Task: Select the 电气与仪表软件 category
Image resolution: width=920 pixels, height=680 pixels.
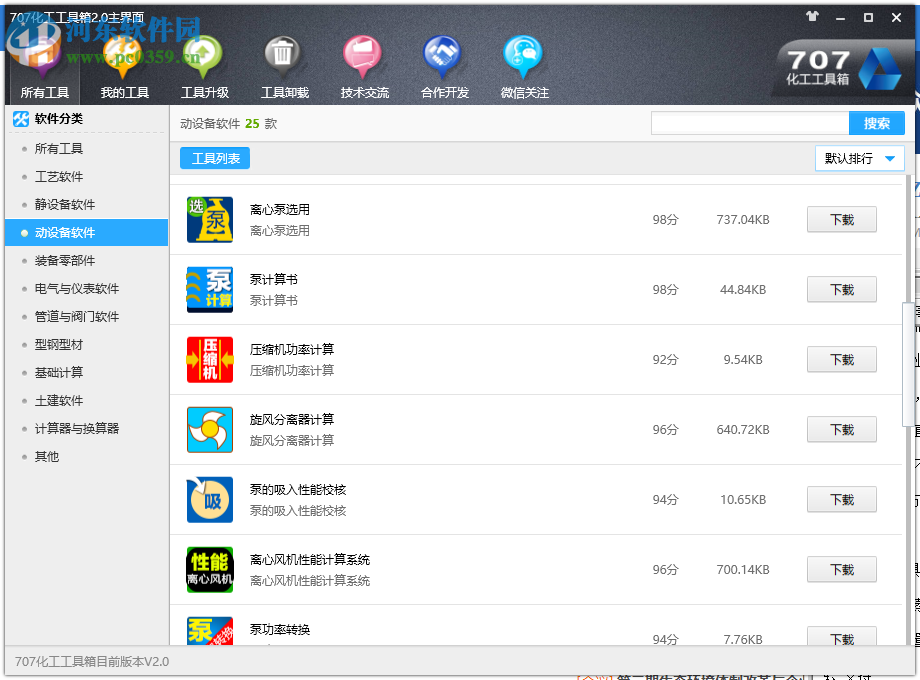Action: pyautogui.click(x=86, y=289)
